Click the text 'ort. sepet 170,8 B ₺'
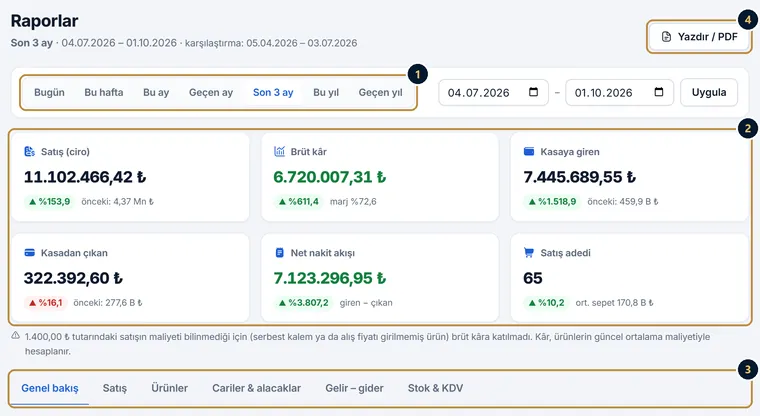This screenshot has width=760, height=416. [615, 303]
